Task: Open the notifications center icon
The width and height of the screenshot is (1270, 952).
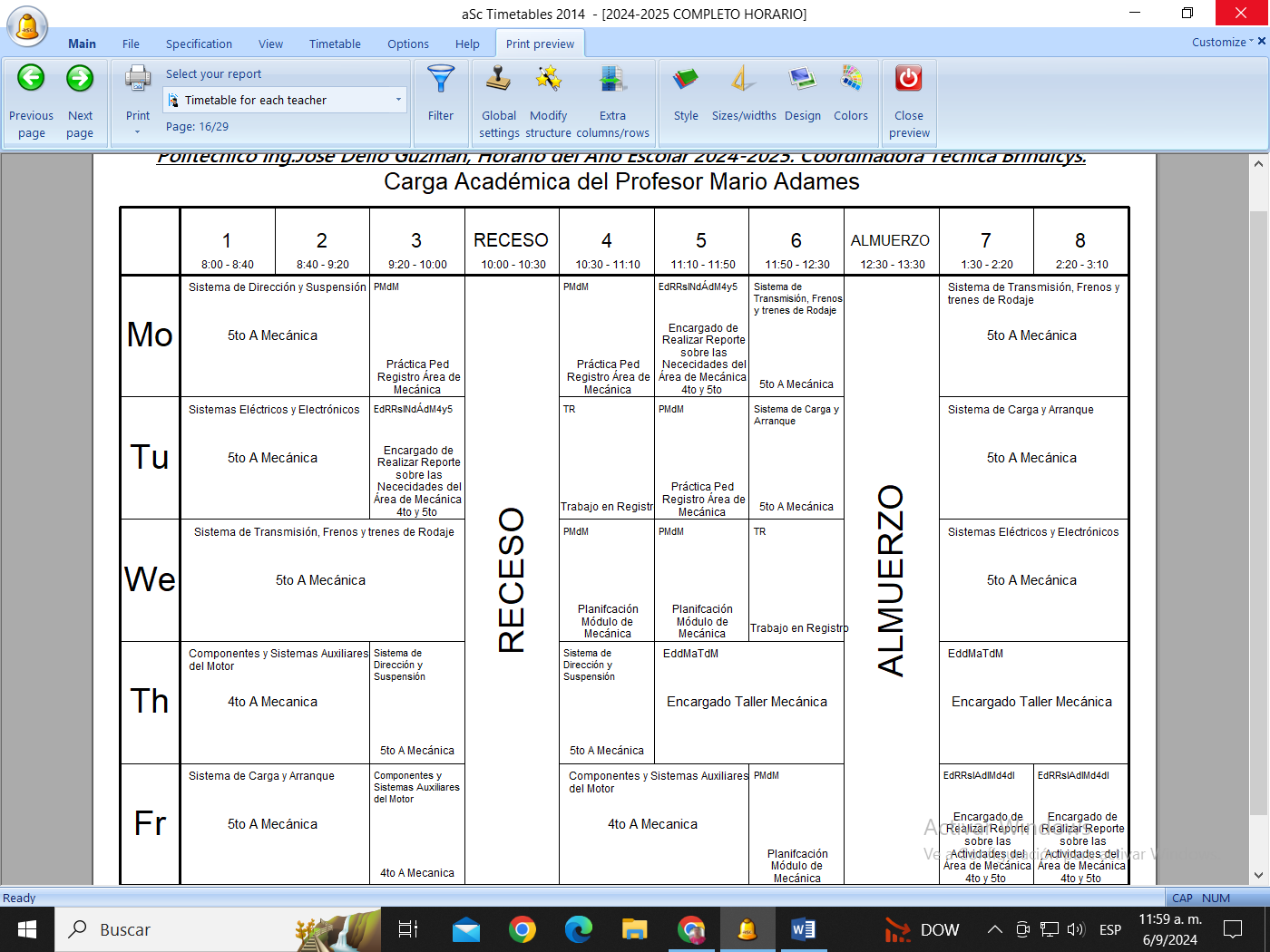Action: [1233, 929]
